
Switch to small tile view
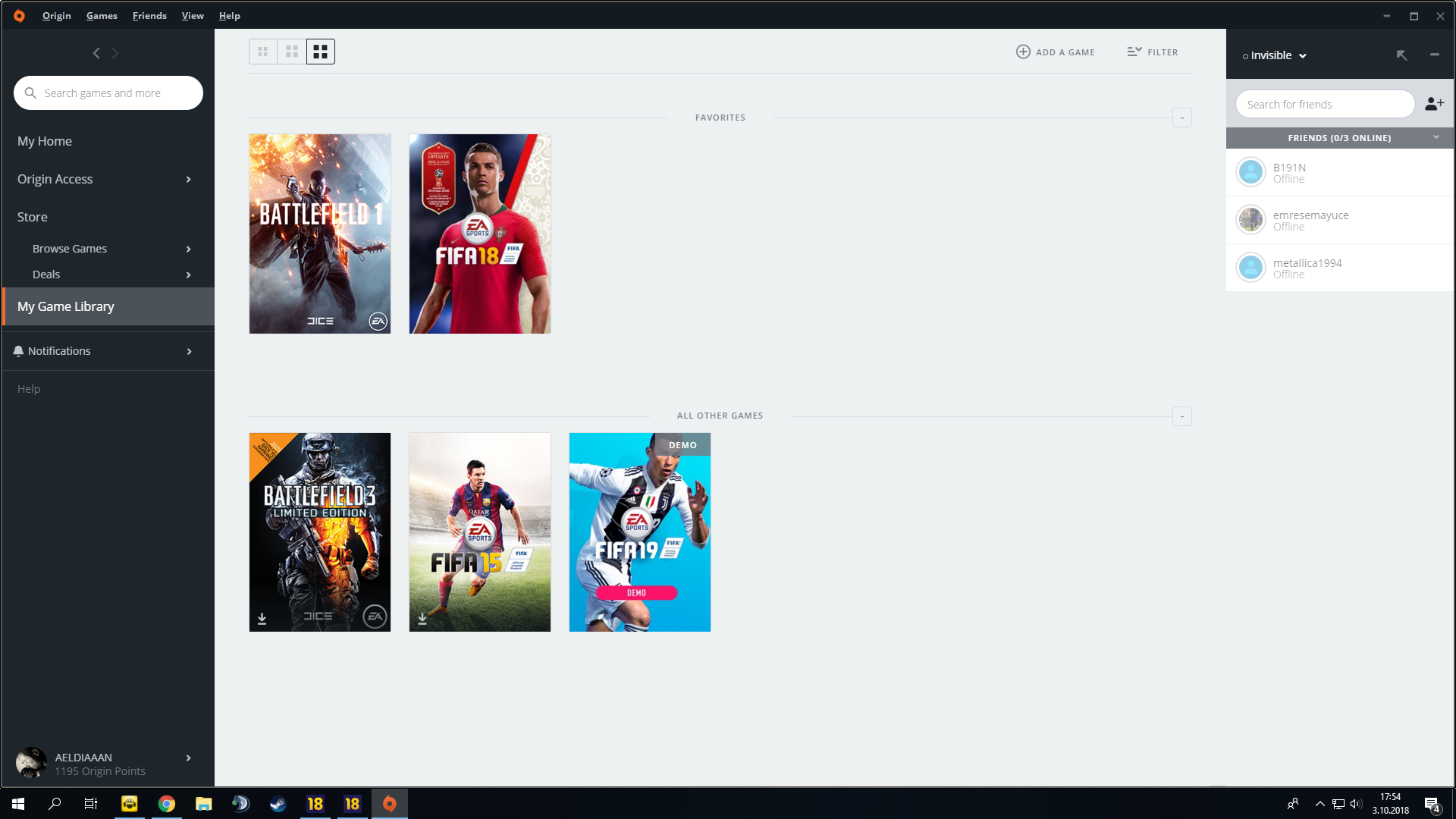263,52
